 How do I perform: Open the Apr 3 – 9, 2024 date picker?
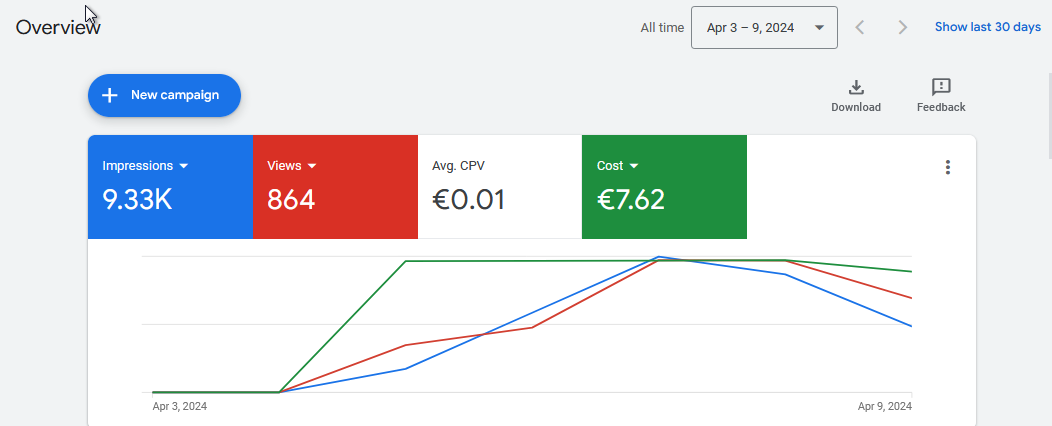coord(764,28)
